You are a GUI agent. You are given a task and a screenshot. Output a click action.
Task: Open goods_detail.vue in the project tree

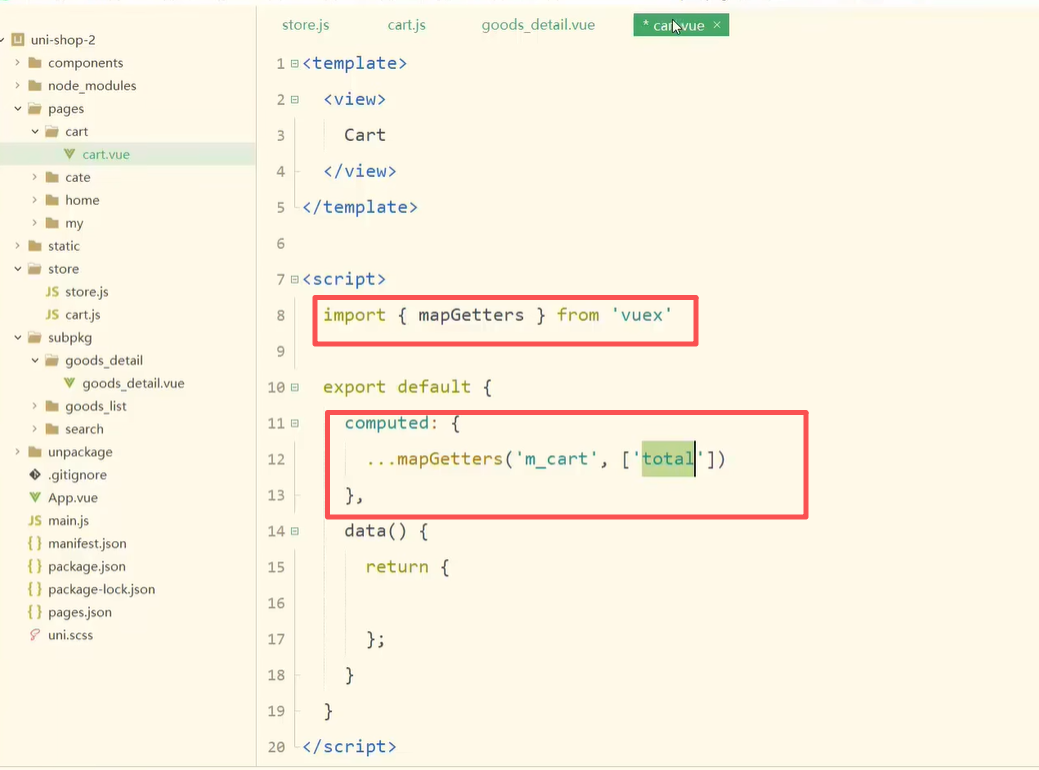pos(133,383)
